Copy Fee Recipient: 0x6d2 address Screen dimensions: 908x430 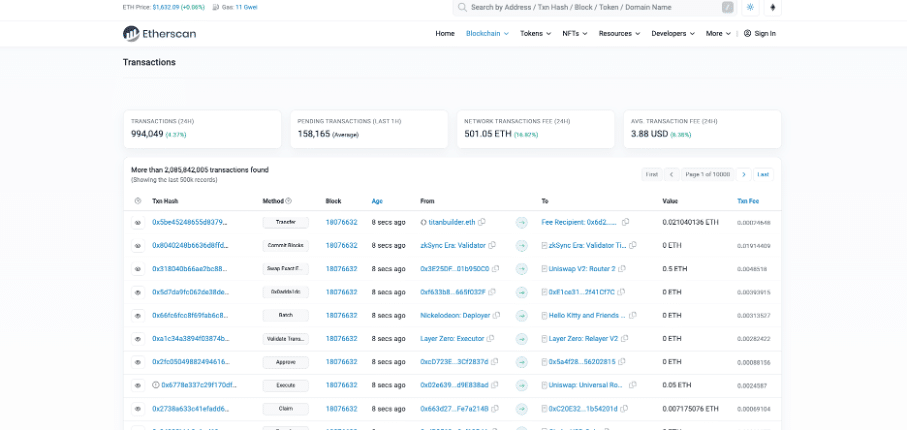point(625,222)
